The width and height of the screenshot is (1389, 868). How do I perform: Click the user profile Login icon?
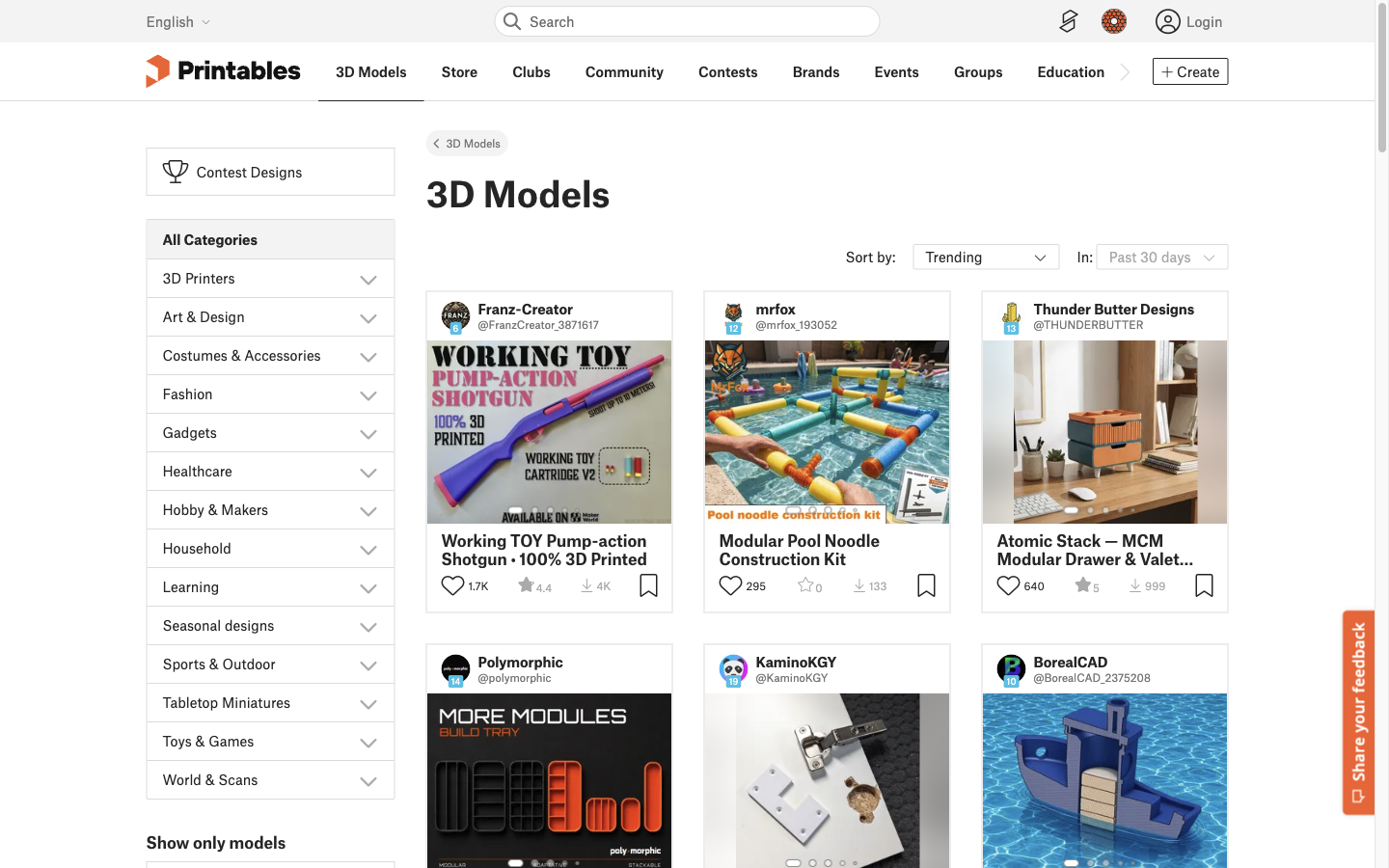(x=1167, y=21)
